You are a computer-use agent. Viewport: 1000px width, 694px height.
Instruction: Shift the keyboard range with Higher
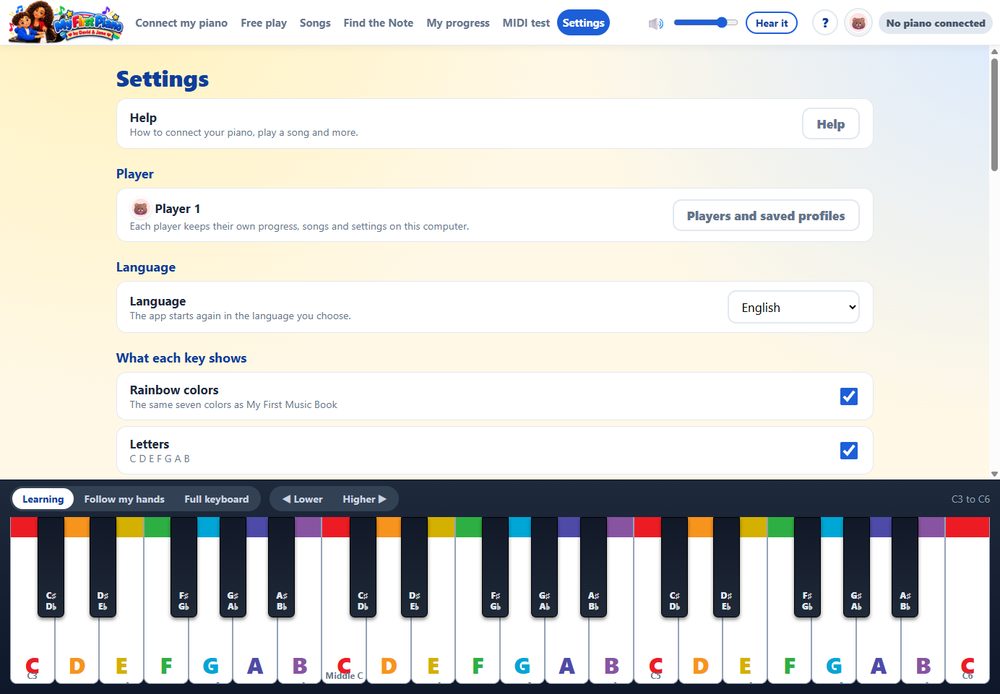click(364, 499)
